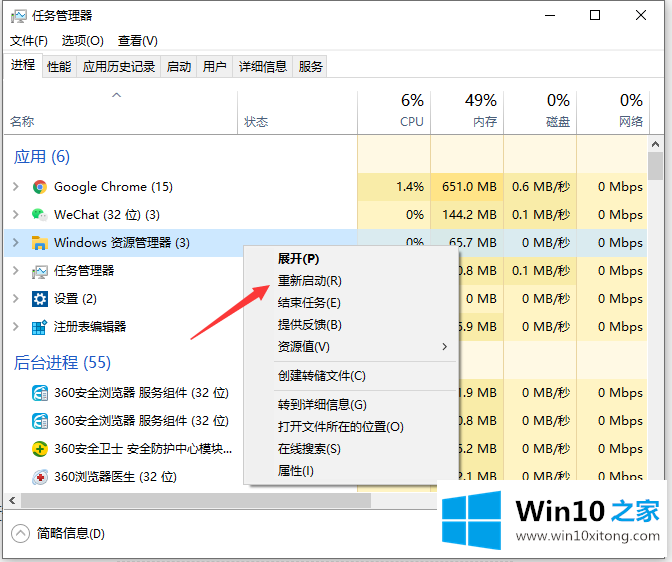Expand the 任务管理器 process group
Screen dimensions: 672x562
(16, 271)
